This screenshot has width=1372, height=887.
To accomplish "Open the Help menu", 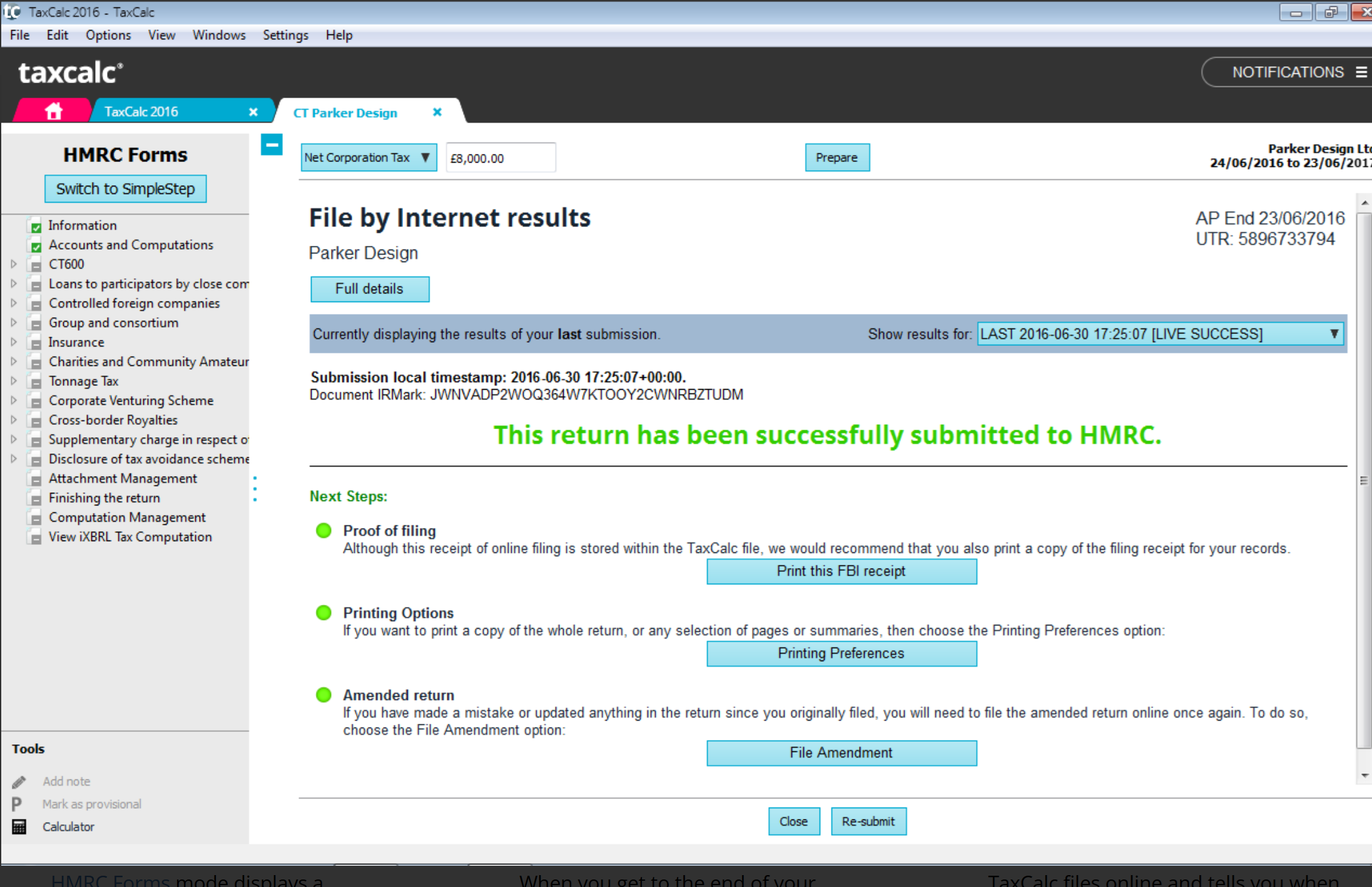I will 339,35.
